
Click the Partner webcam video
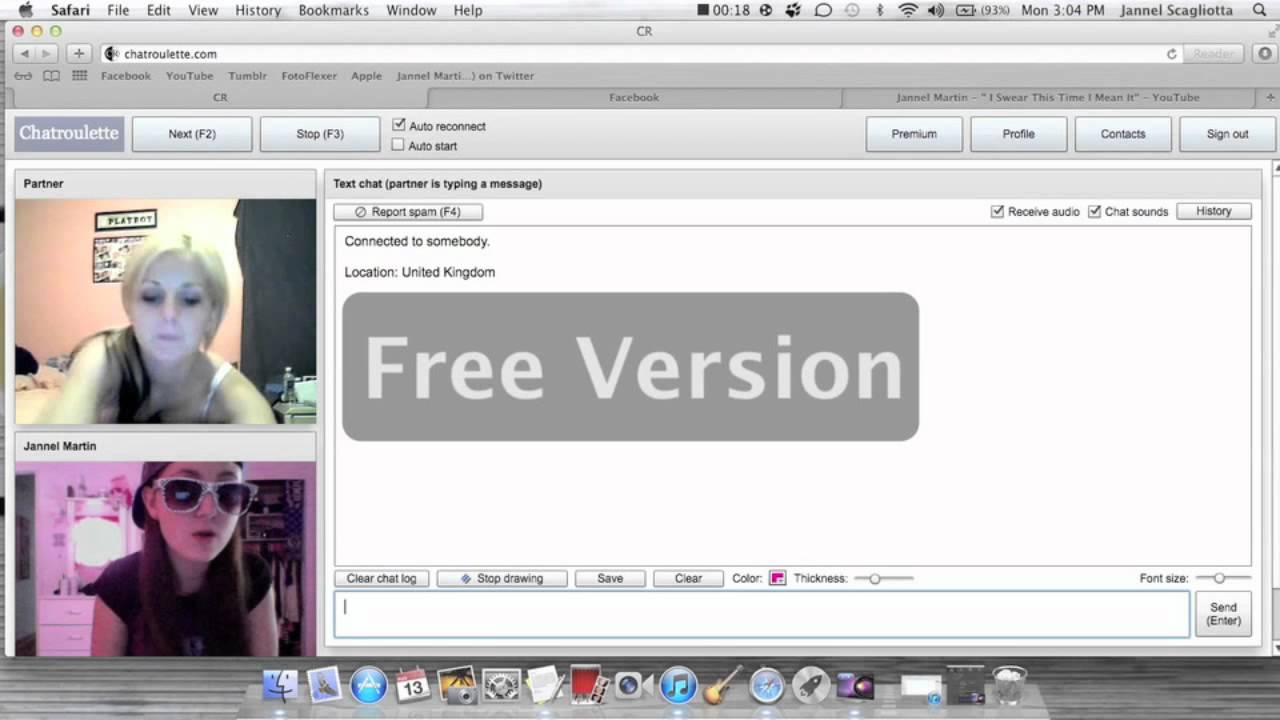click(x=165, y=311)
